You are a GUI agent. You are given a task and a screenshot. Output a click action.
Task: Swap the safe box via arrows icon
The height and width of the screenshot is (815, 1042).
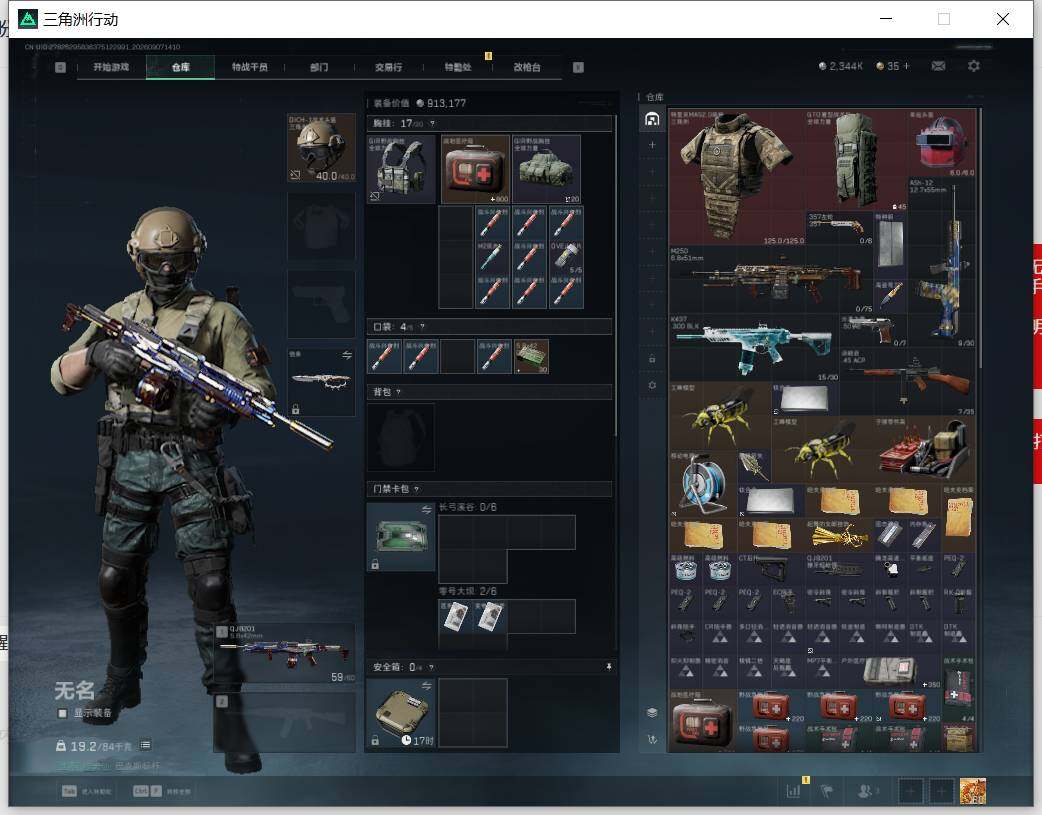pos(427,685)
